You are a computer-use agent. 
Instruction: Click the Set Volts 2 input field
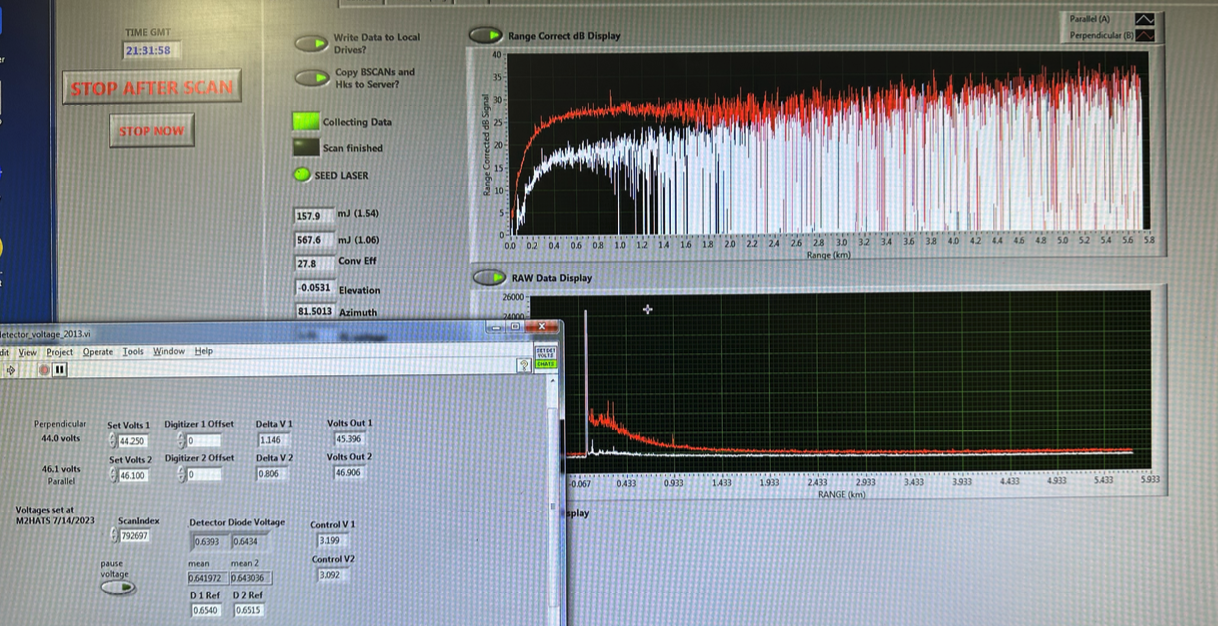coord(134,475)
